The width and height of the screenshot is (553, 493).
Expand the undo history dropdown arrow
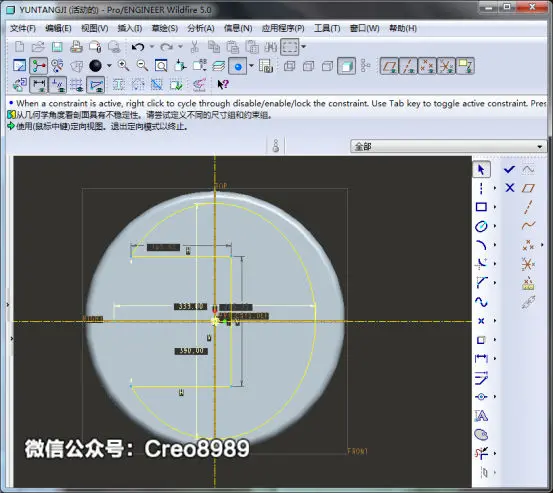(x=152, y=47)
